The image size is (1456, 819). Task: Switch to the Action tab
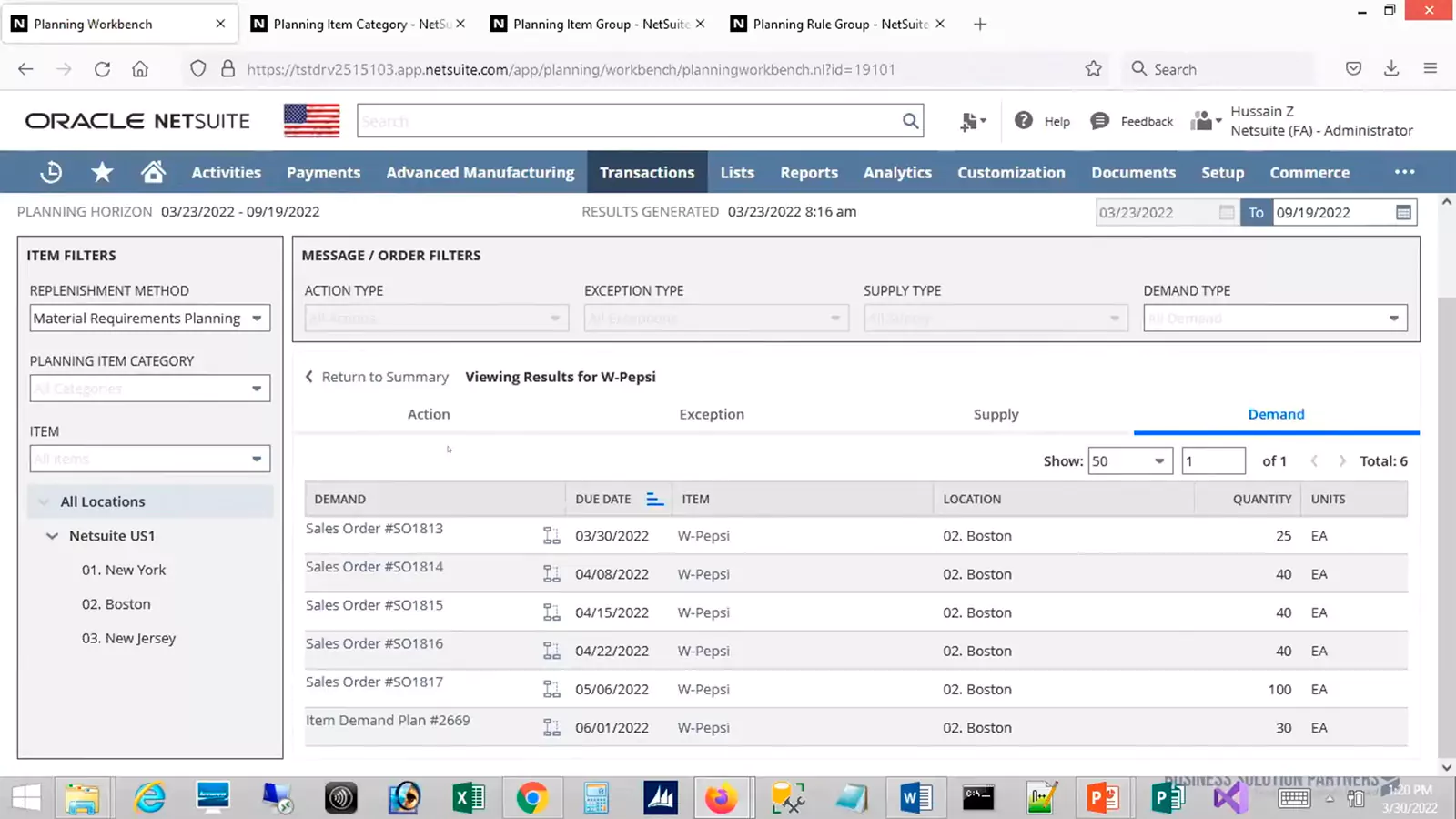point(429,414)
